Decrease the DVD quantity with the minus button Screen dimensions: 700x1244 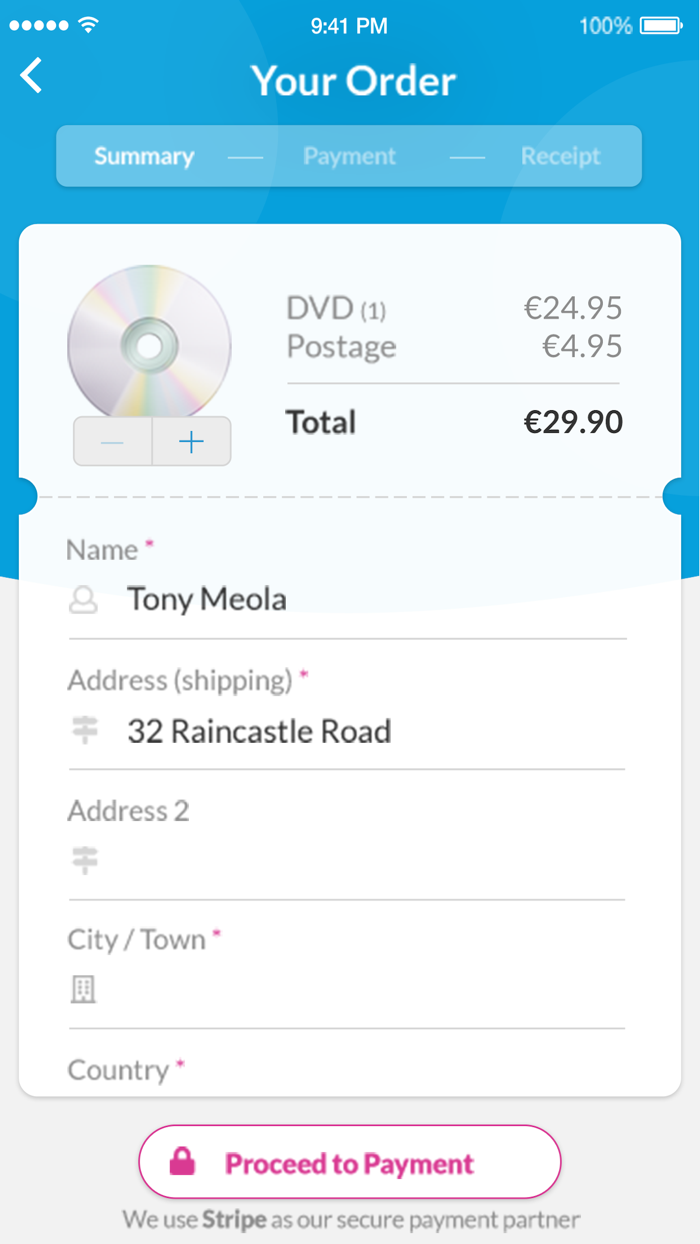click(112, 440)
